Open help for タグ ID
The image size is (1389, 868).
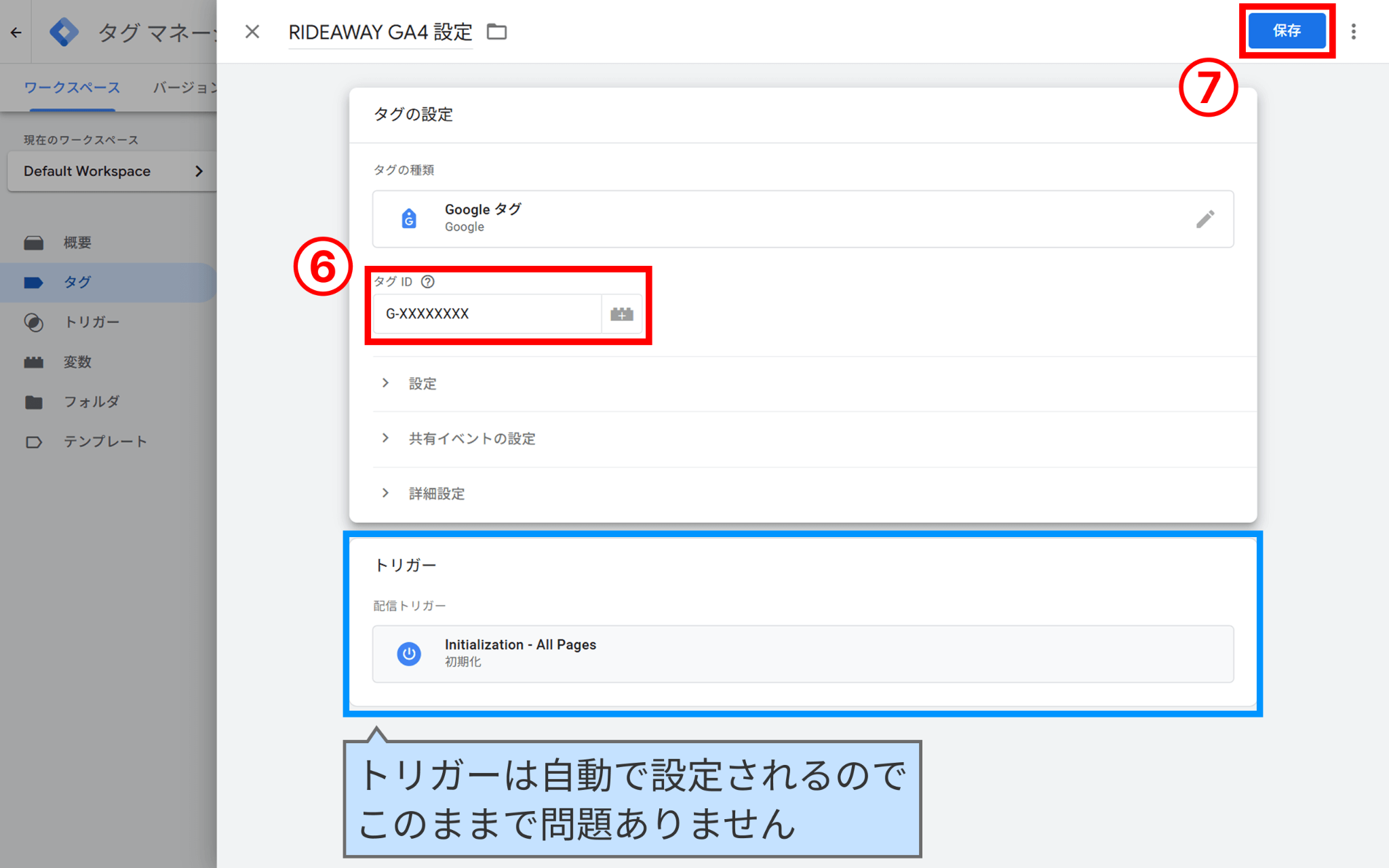[x=428, y=282]
